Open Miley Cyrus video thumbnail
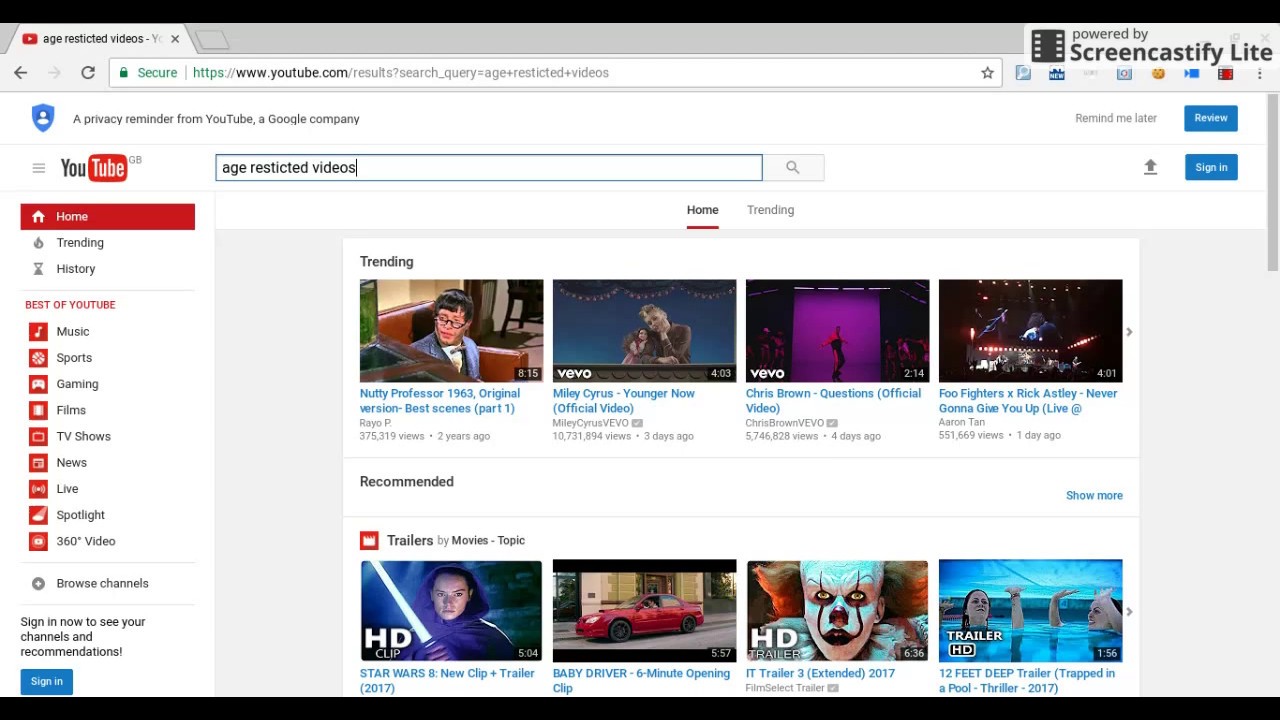1280x720 pixels. (x=644, y=331)
